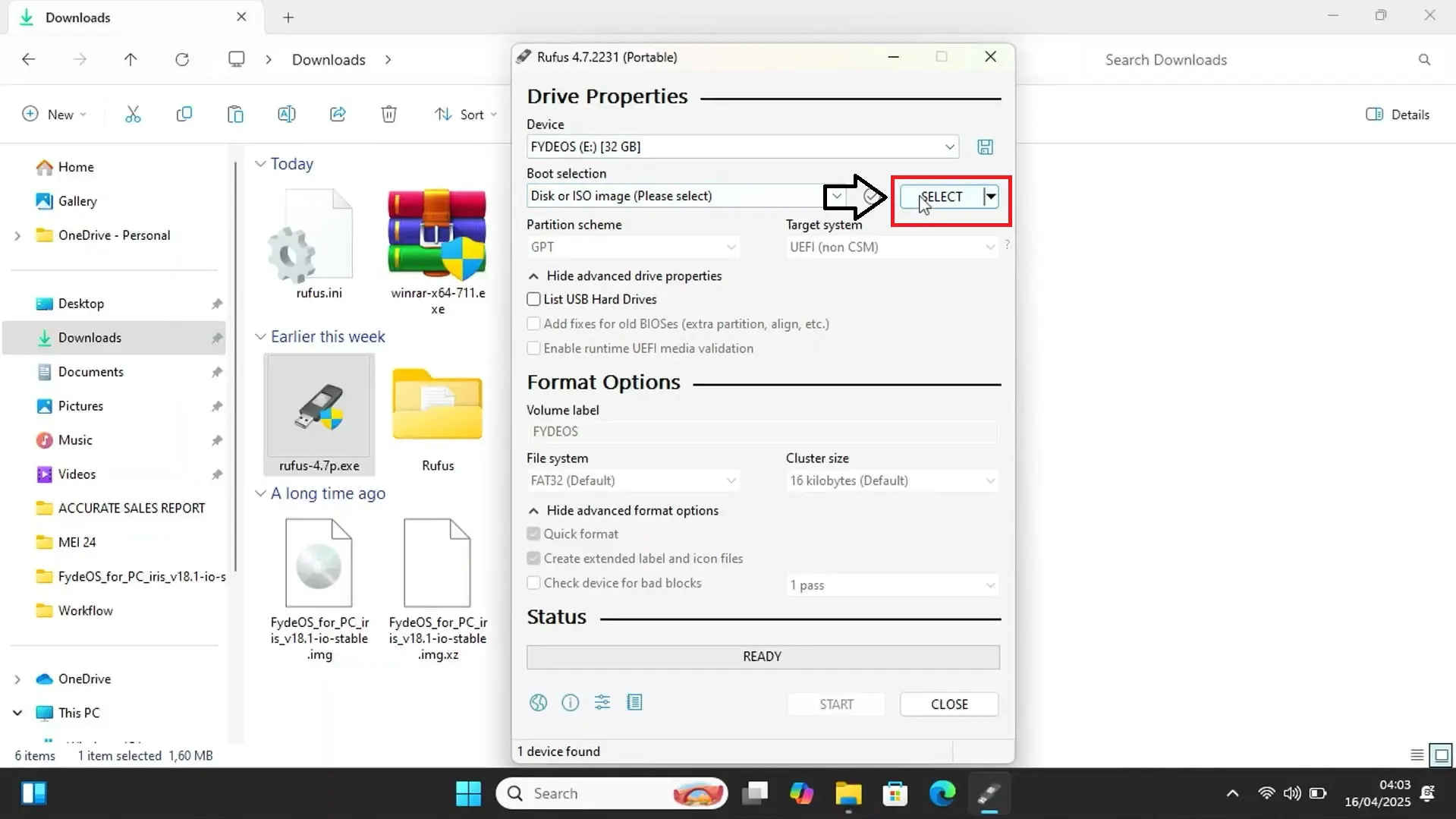Image resolution: width=1456 pixels, height=819 pixels.
Task: Save device to disk image
Action: (984, 146)
